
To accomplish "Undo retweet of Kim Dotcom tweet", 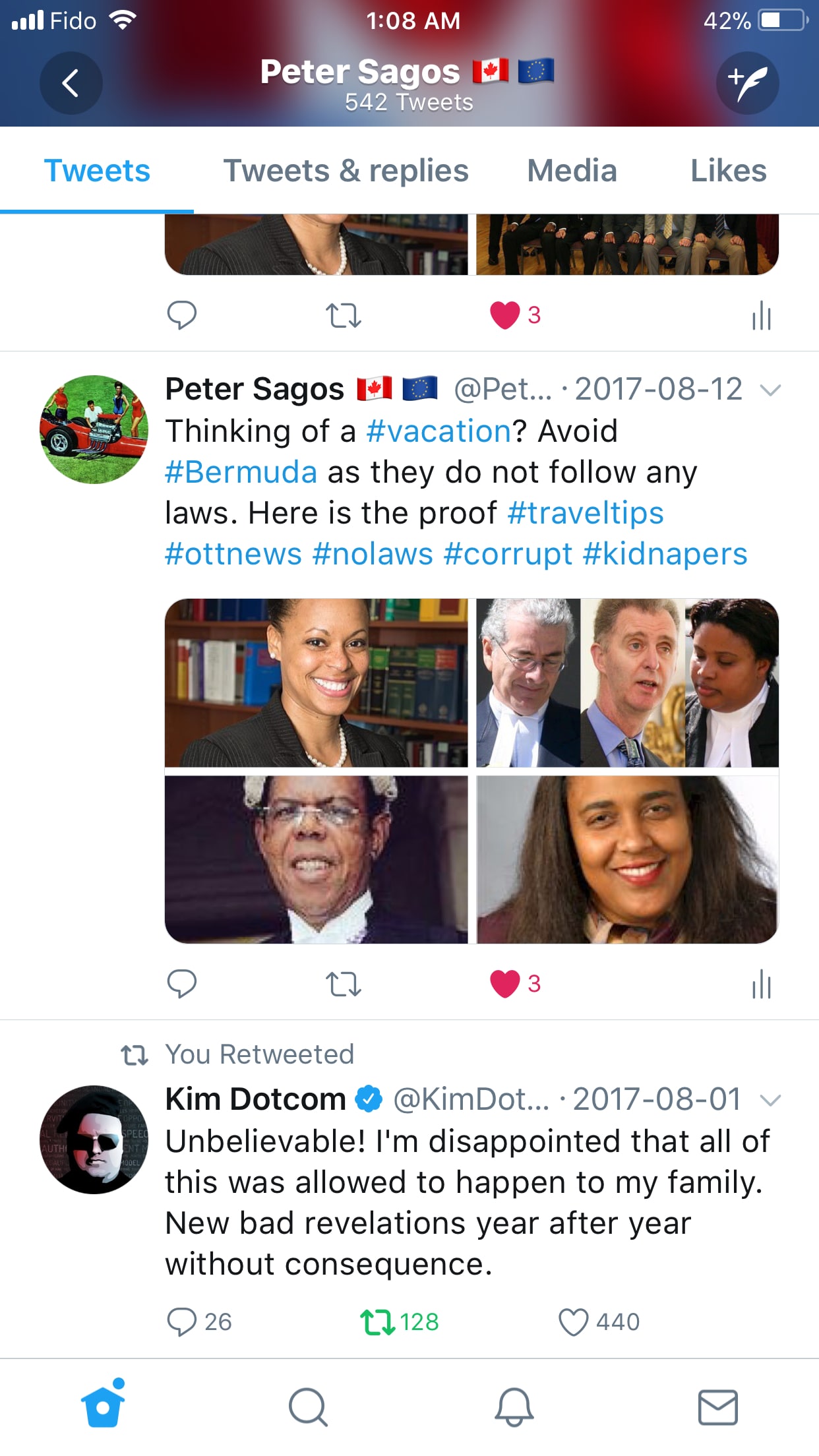I will pos(378,1322).
